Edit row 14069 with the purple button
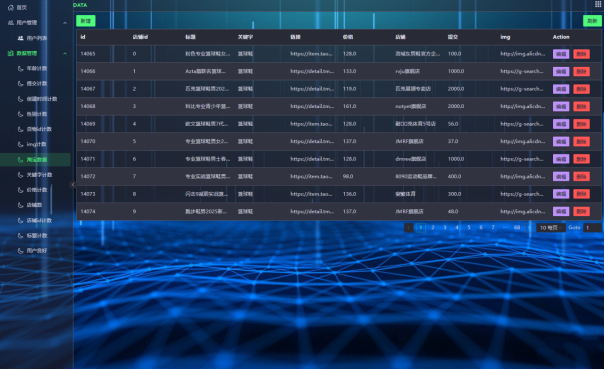The height and width of the screenshot is (370, 605). point(561,124)
